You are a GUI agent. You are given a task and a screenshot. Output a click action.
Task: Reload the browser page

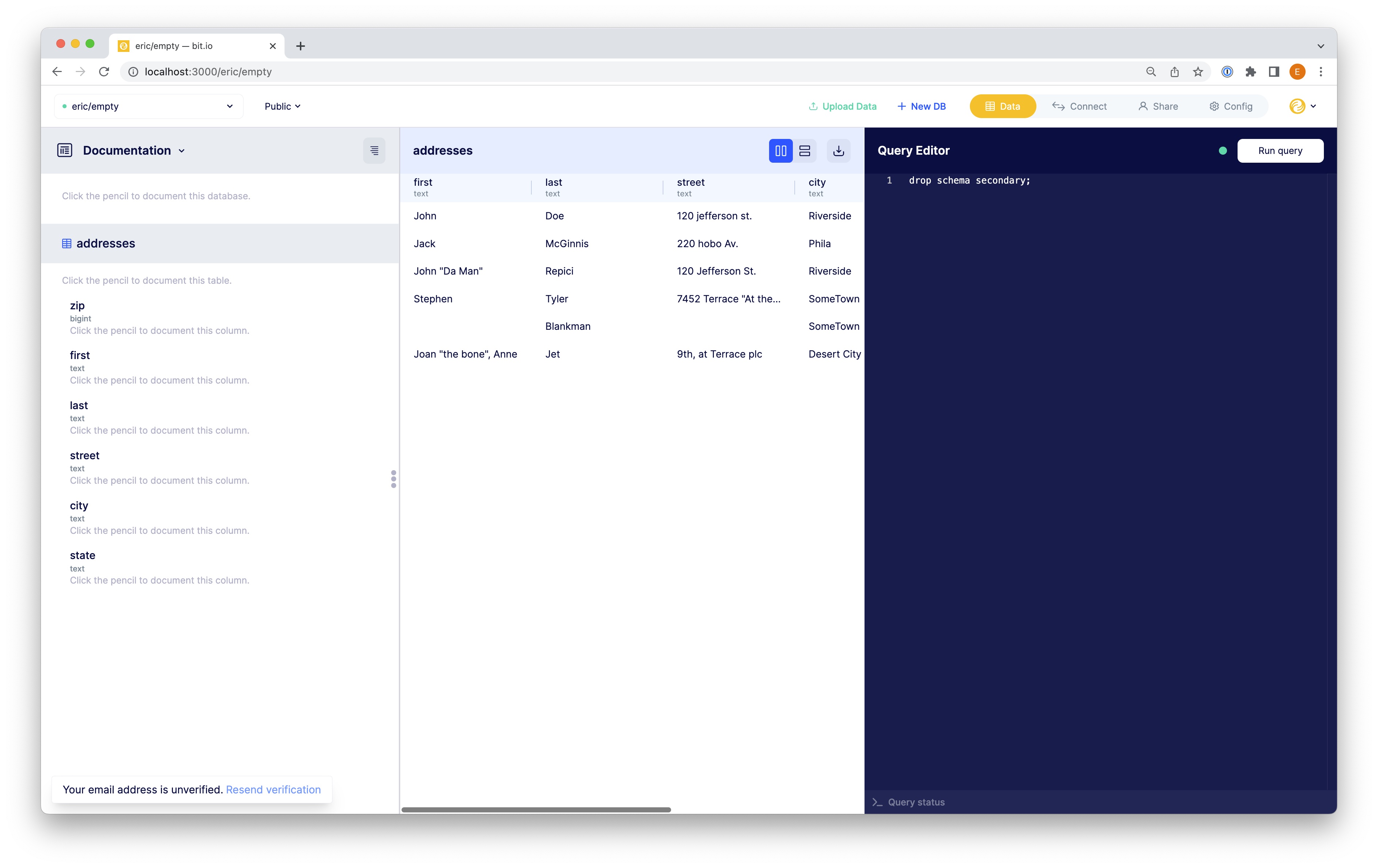[x=103, y=72]
